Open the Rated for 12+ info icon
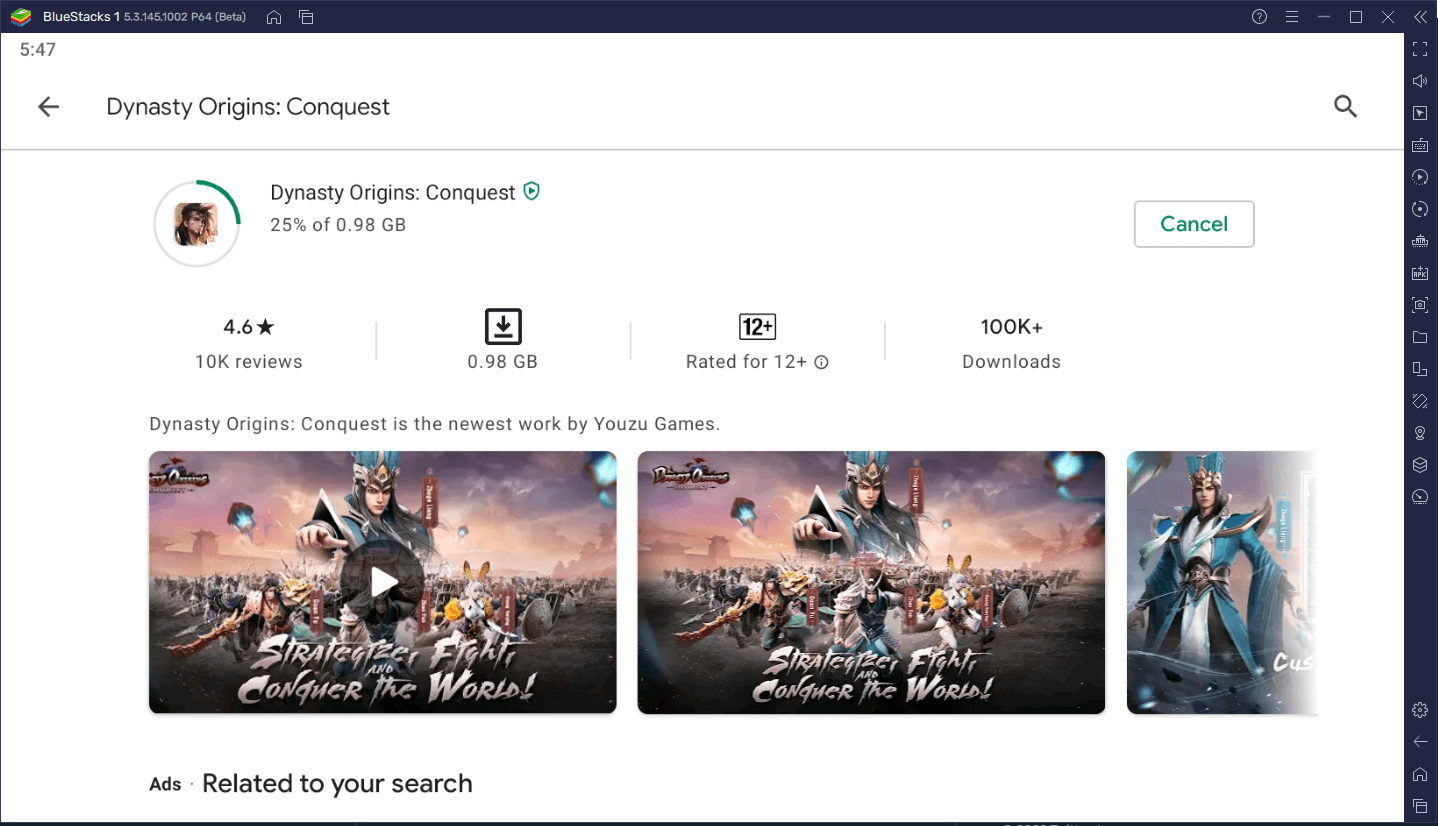Screen dimensions: 1438x826 [x=821, y=363]
